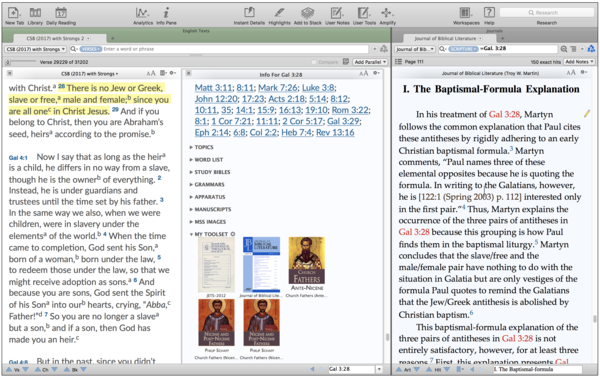Click the recycle icon beside verse search box

pyautogui.click(x=384, y=49)
